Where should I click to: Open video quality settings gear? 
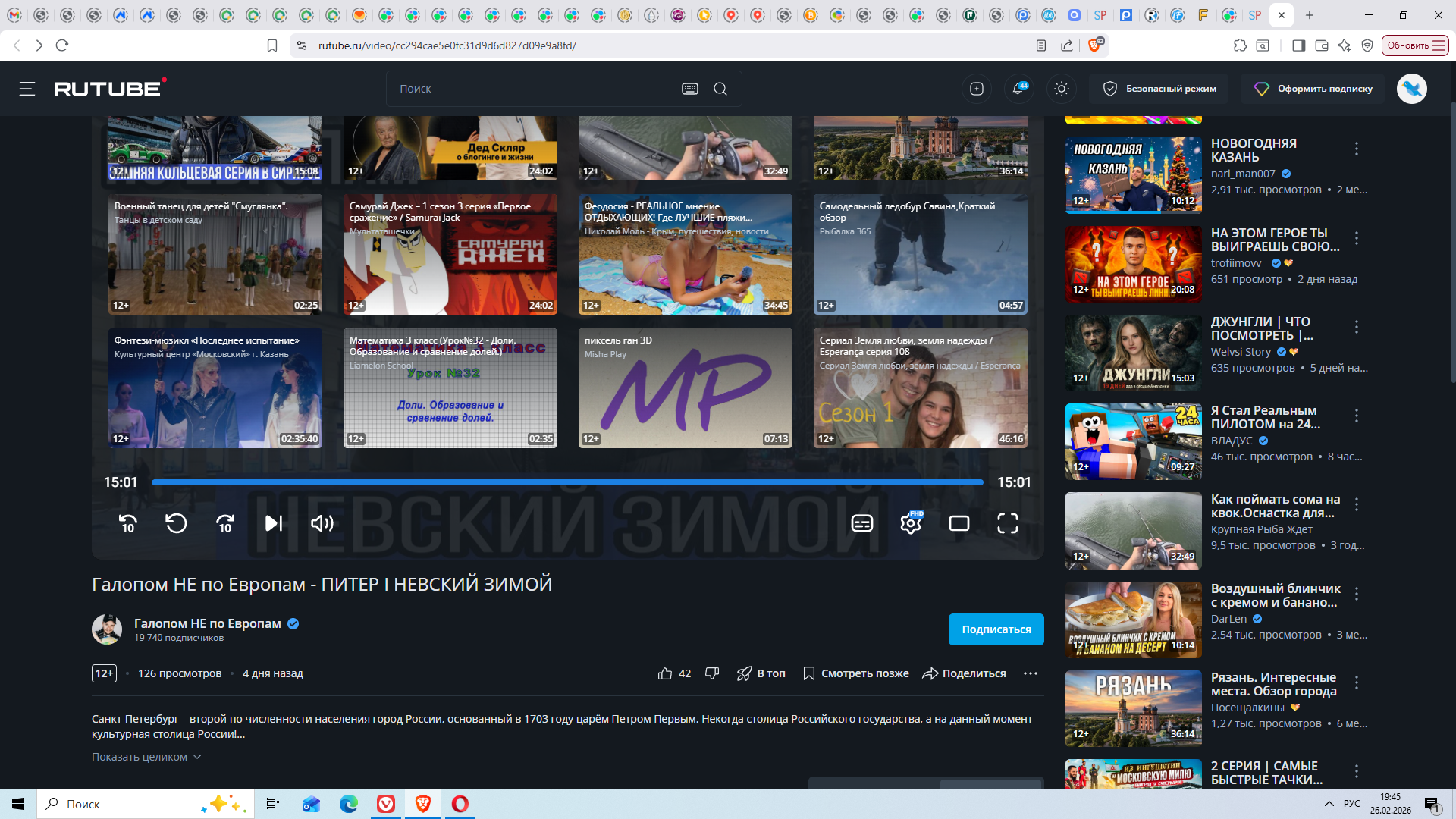point(911,523)
